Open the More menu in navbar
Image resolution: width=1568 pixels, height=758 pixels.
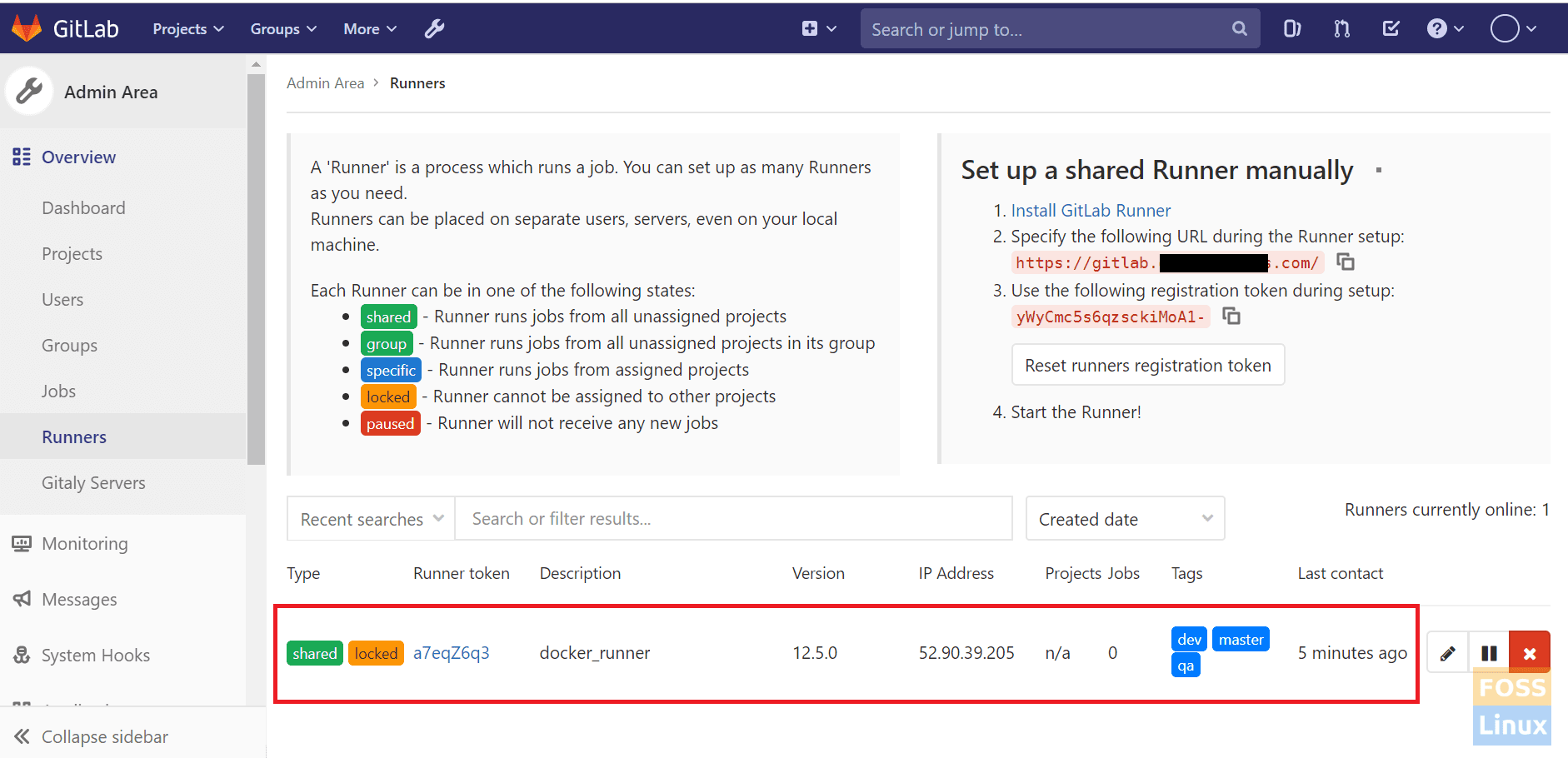pyautogui.click(x=370, y=29)
